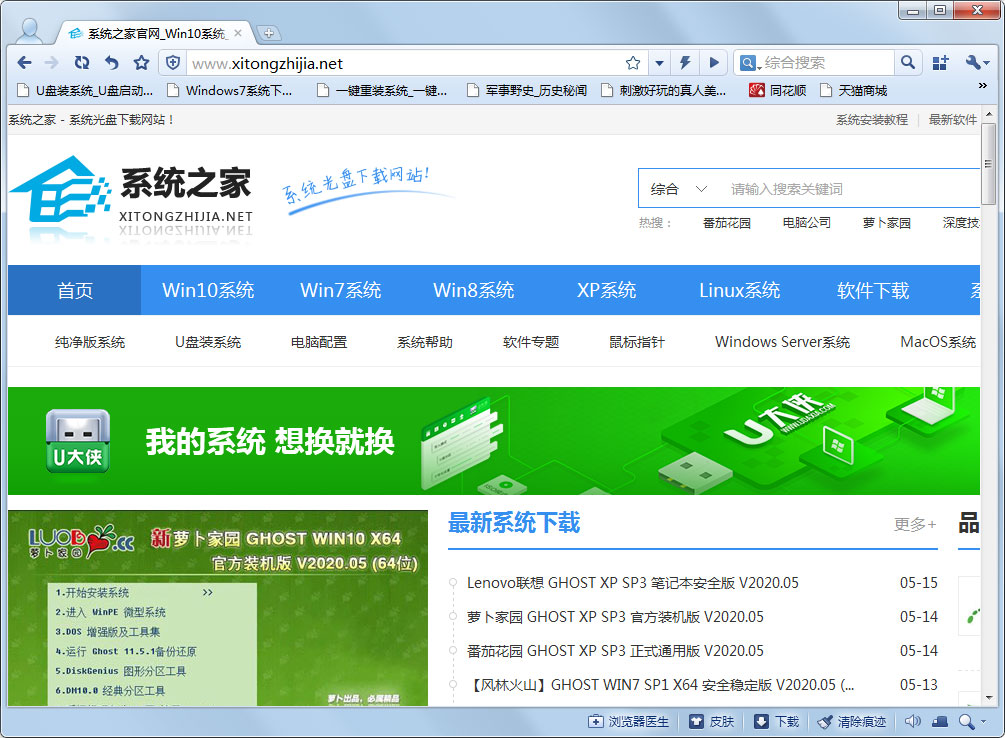Mute page sound via speaker icon
Viewport: 1005px width, 738px height.
coord(914,720)
